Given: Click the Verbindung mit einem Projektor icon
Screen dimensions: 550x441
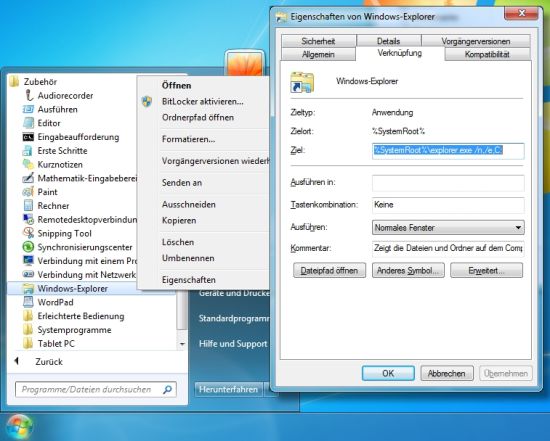Looking at the screenshot, I should pyautogui.click(x=28, y=261).
